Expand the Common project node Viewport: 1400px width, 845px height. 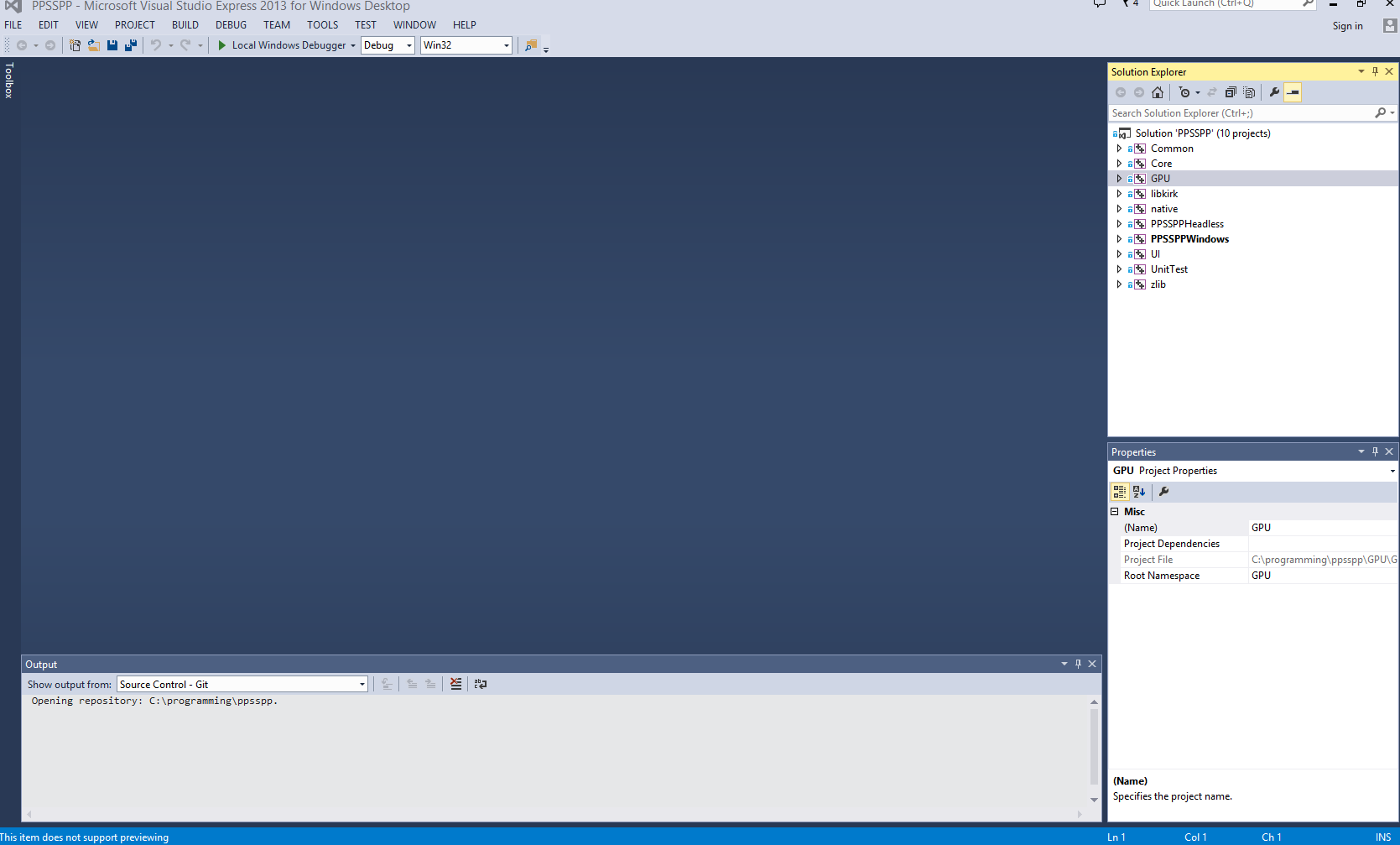(x=1119, y=149)
